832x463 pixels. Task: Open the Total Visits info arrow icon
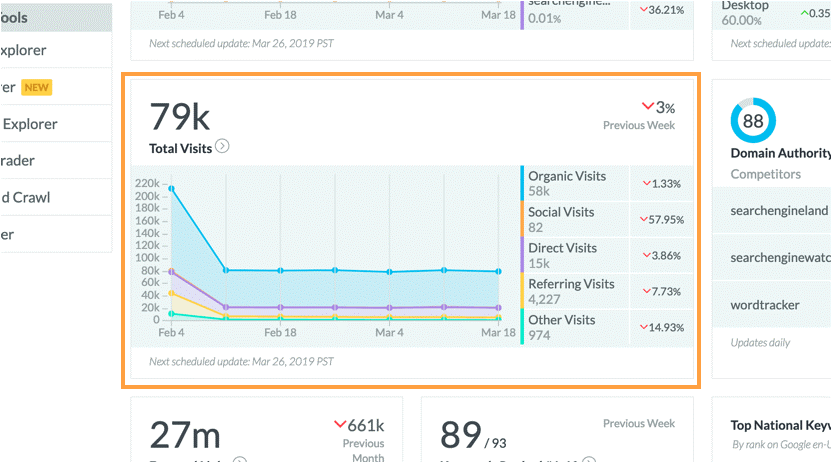click(x=222, y=146)
